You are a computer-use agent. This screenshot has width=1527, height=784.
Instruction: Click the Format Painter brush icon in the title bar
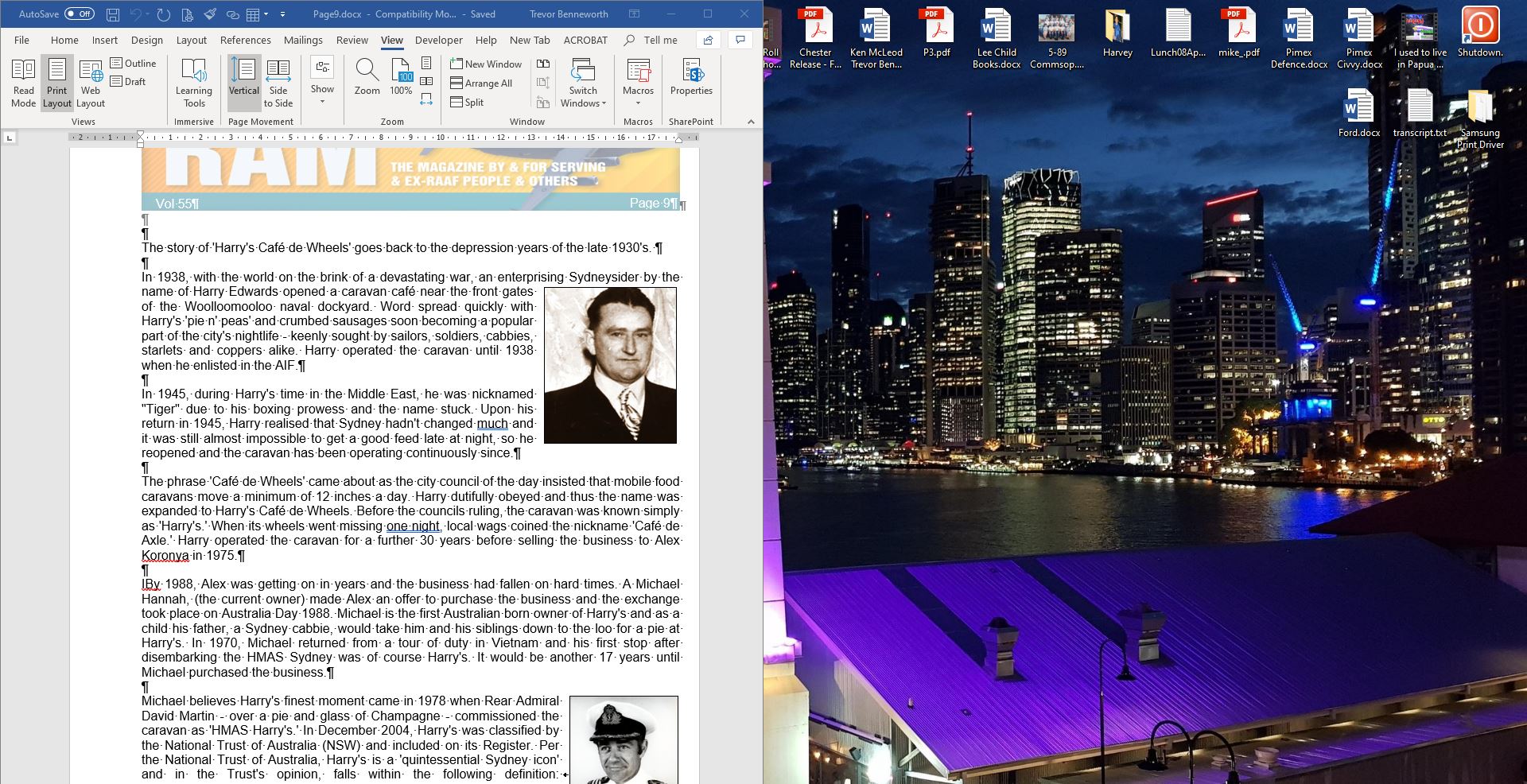210,14
